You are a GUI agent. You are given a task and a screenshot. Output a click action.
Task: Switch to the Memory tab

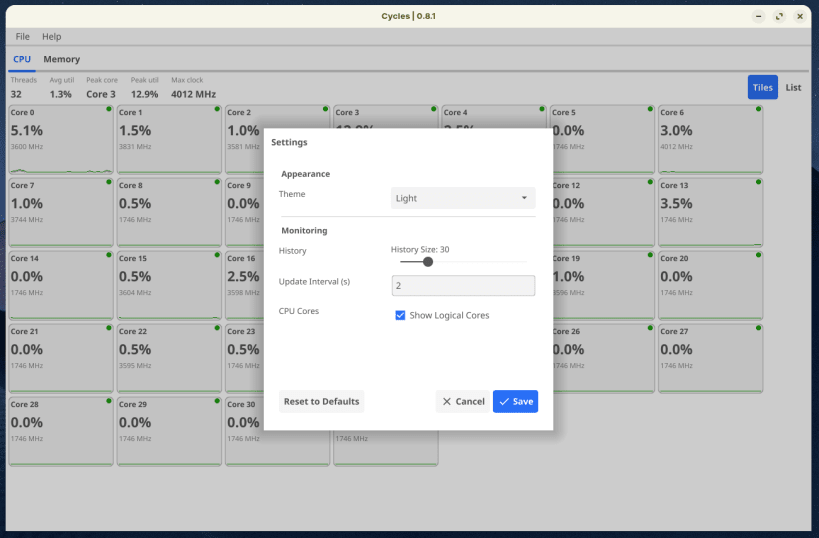62,59
